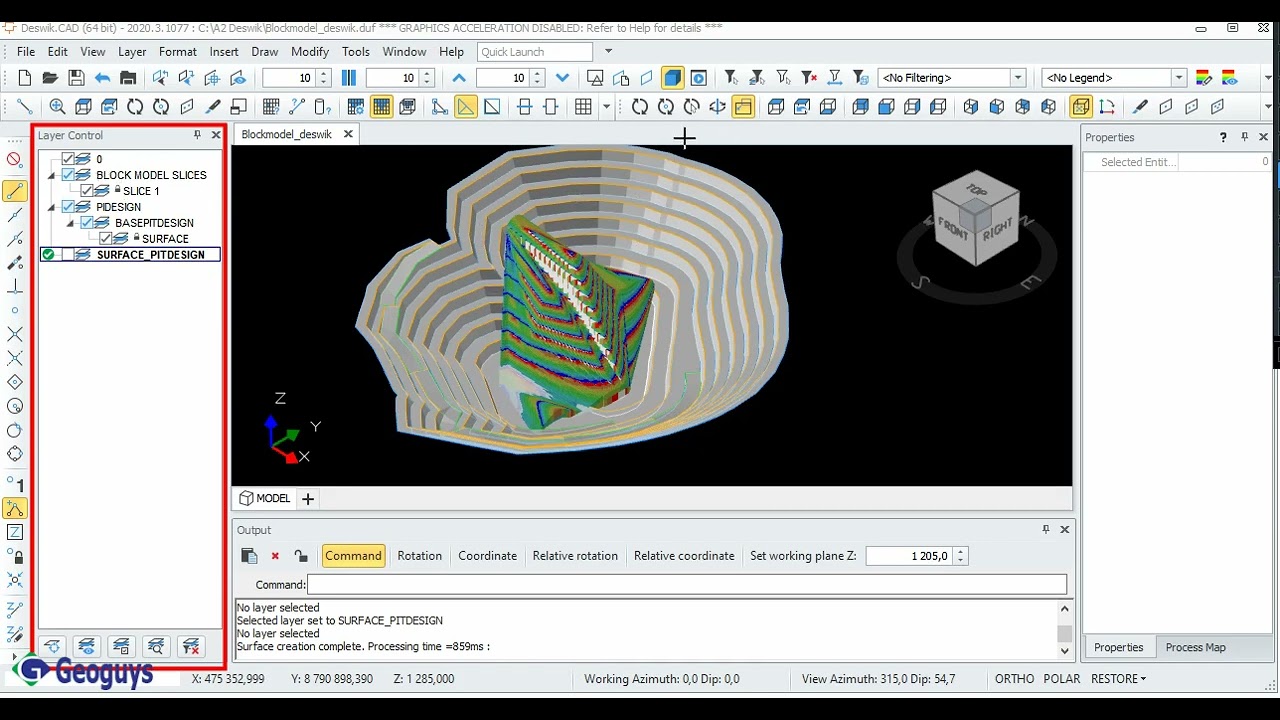The image size is (1280, 720).
Task: Paste with the Output panel clipboard icon
Action: (x=249, y=556)
